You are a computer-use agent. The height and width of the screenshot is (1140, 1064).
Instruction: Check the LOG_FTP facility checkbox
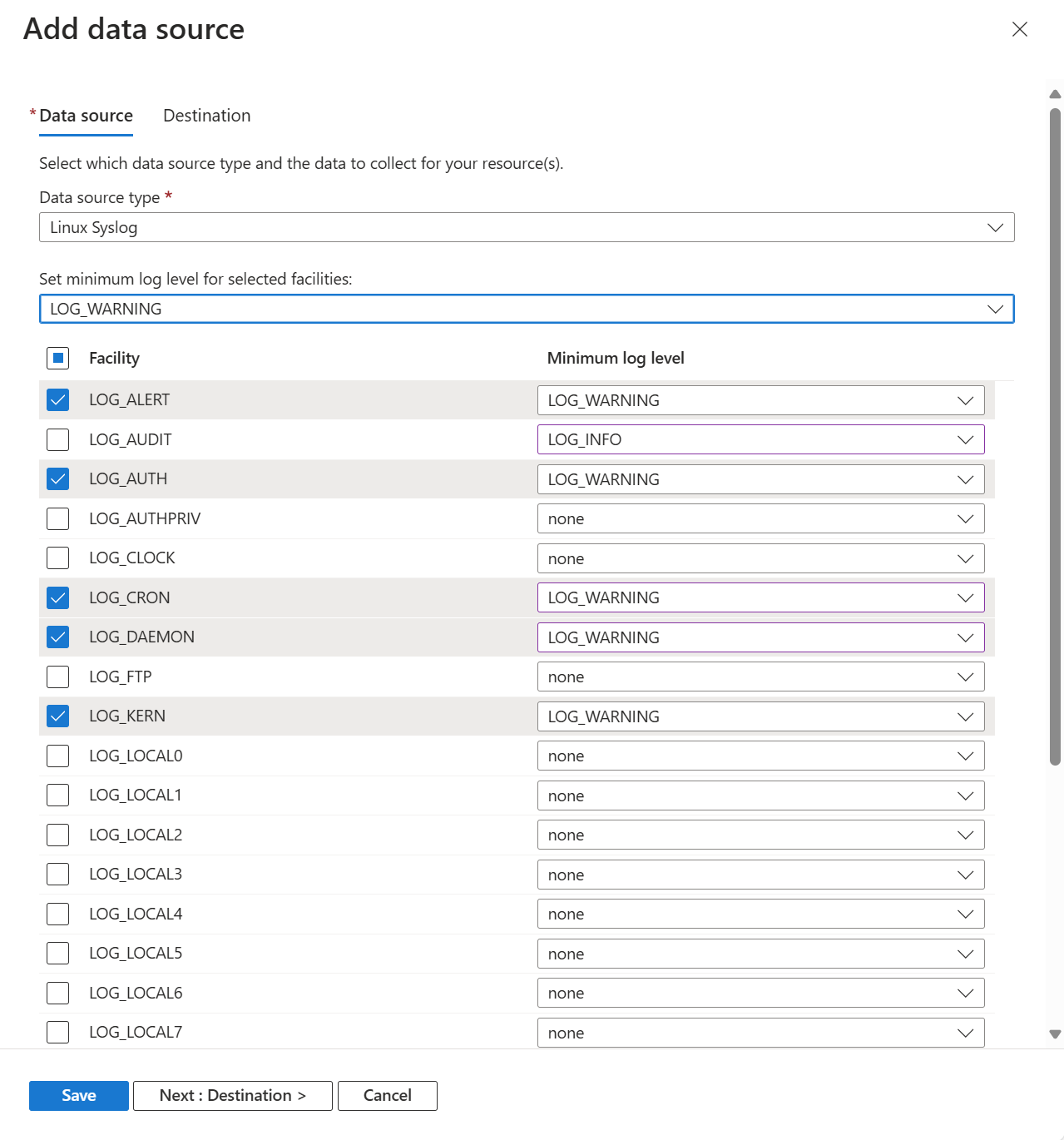(58, 677)
